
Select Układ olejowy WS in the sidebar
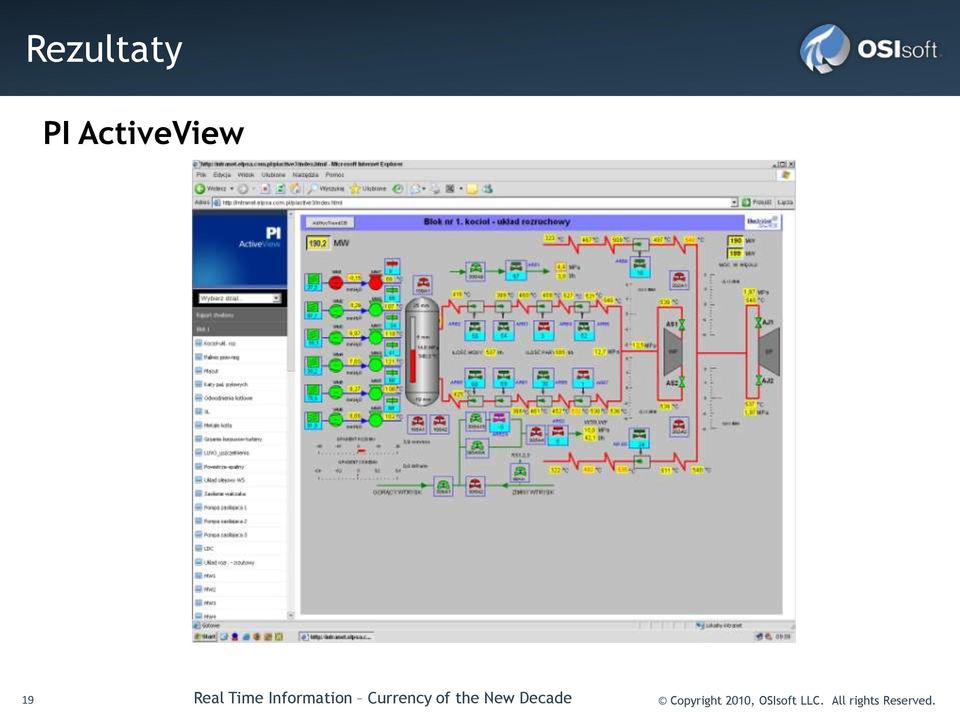(x=223, y=480)
